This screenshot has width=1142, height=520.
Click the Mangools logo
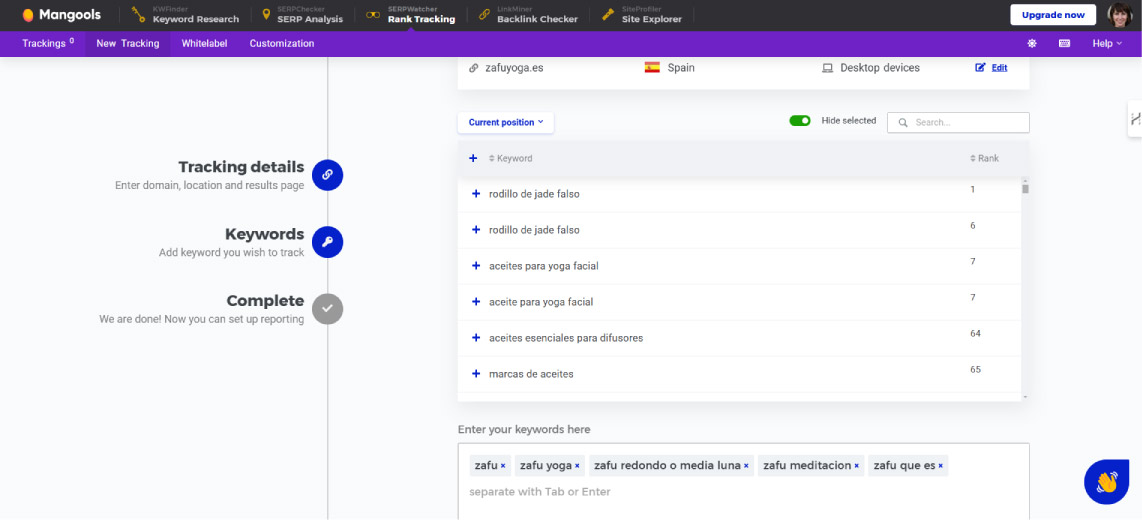(x=61, y=15)
